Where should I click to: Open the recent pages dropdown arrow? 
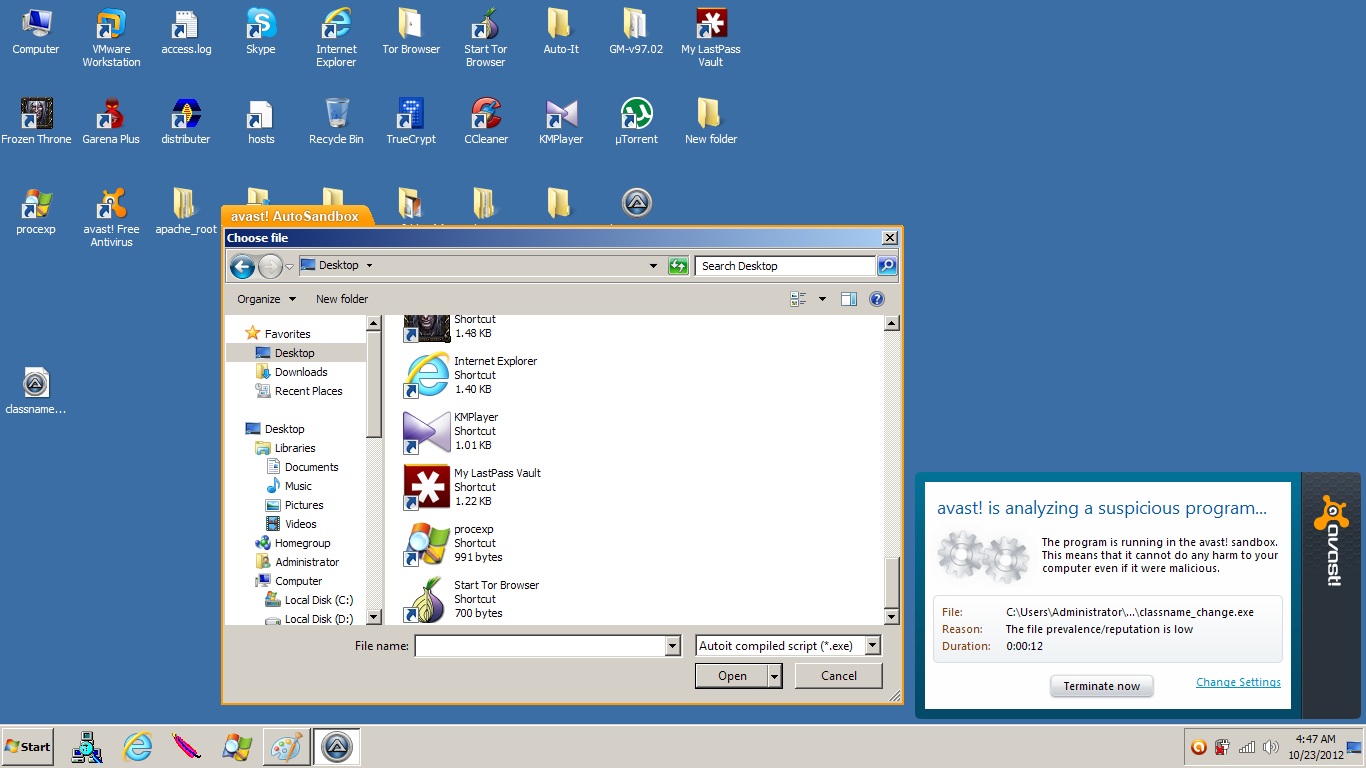tap(289, 266)
